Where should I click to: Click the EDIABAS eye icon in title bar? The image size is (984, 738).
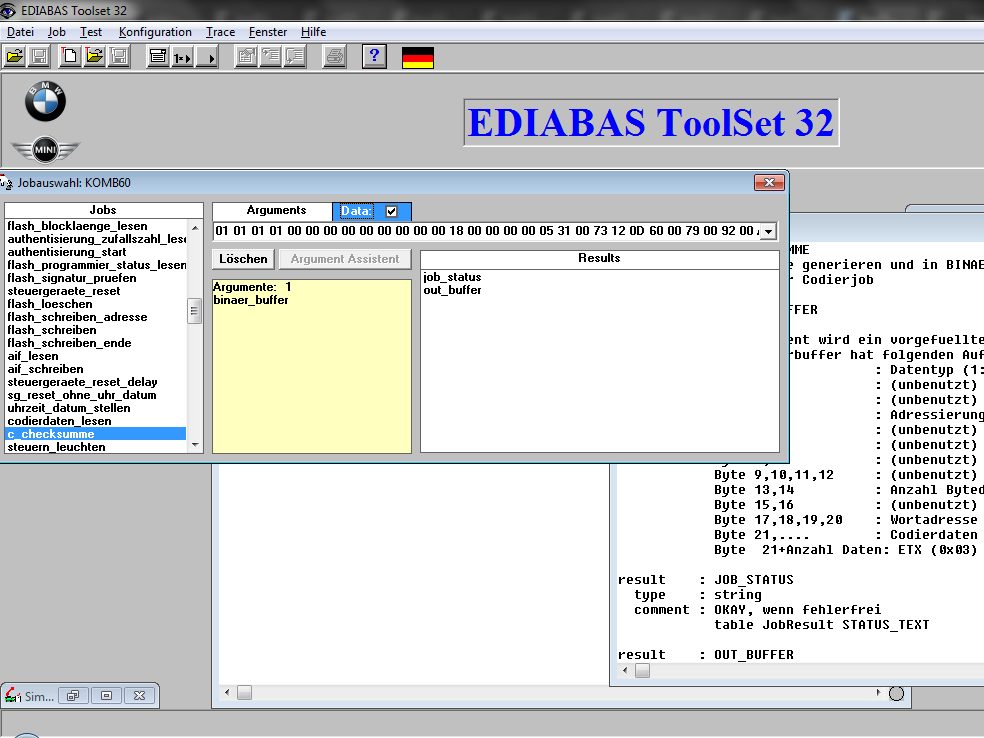click(x=8, y=11)
